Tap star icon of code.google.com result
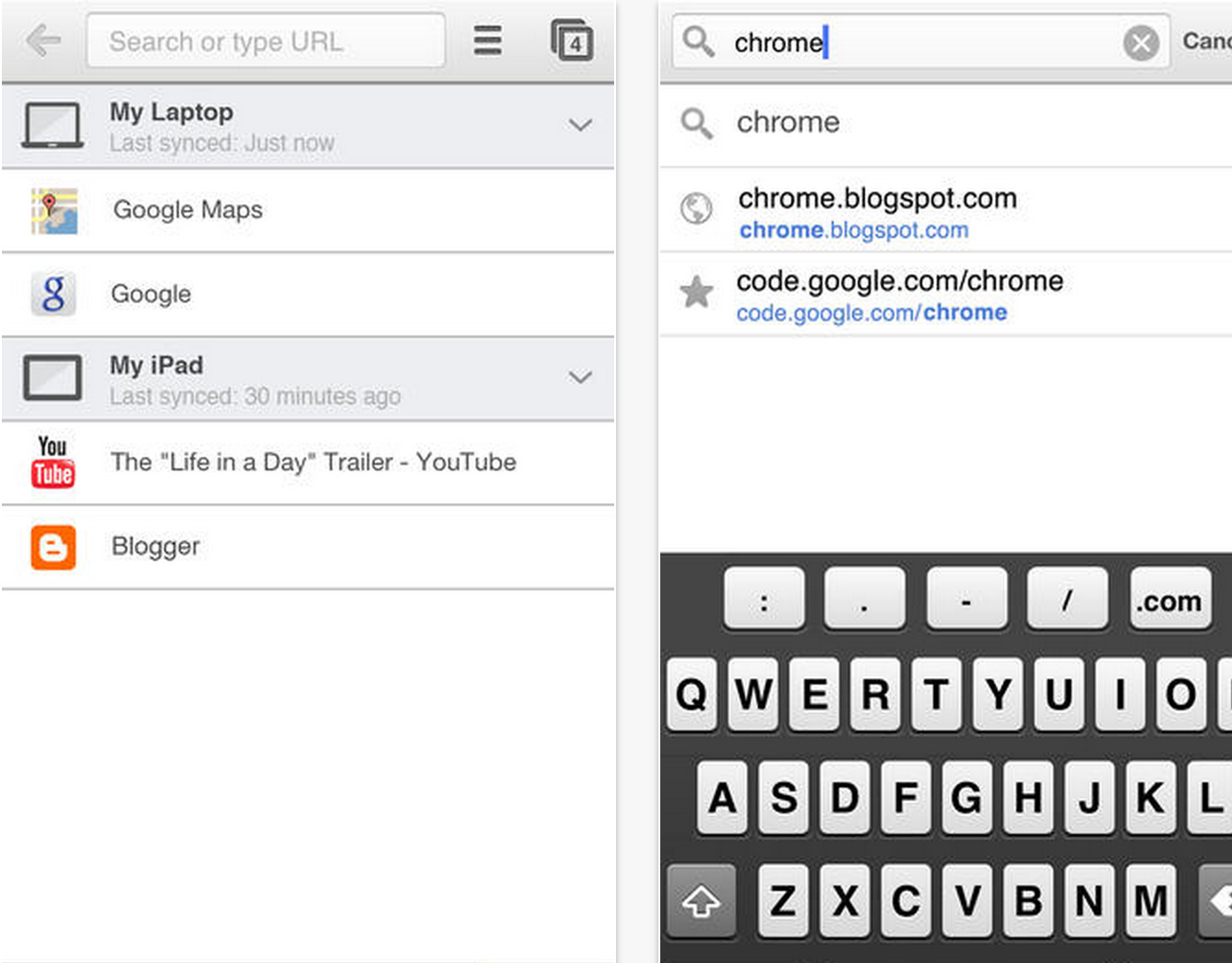Screen dimensions: 1232x963 click(696, 292)
